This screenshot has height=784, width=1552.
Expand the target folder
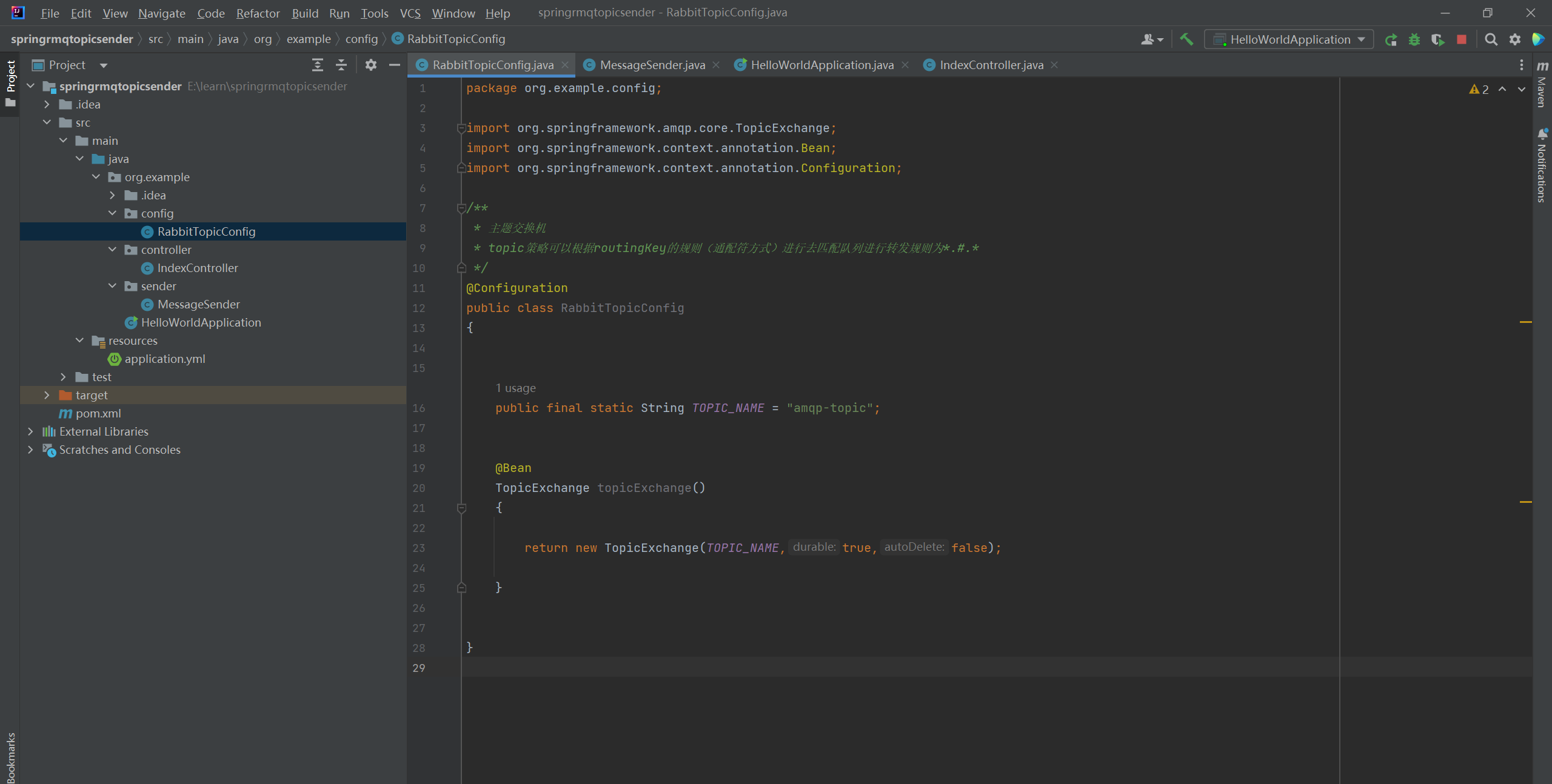(47, 395)
